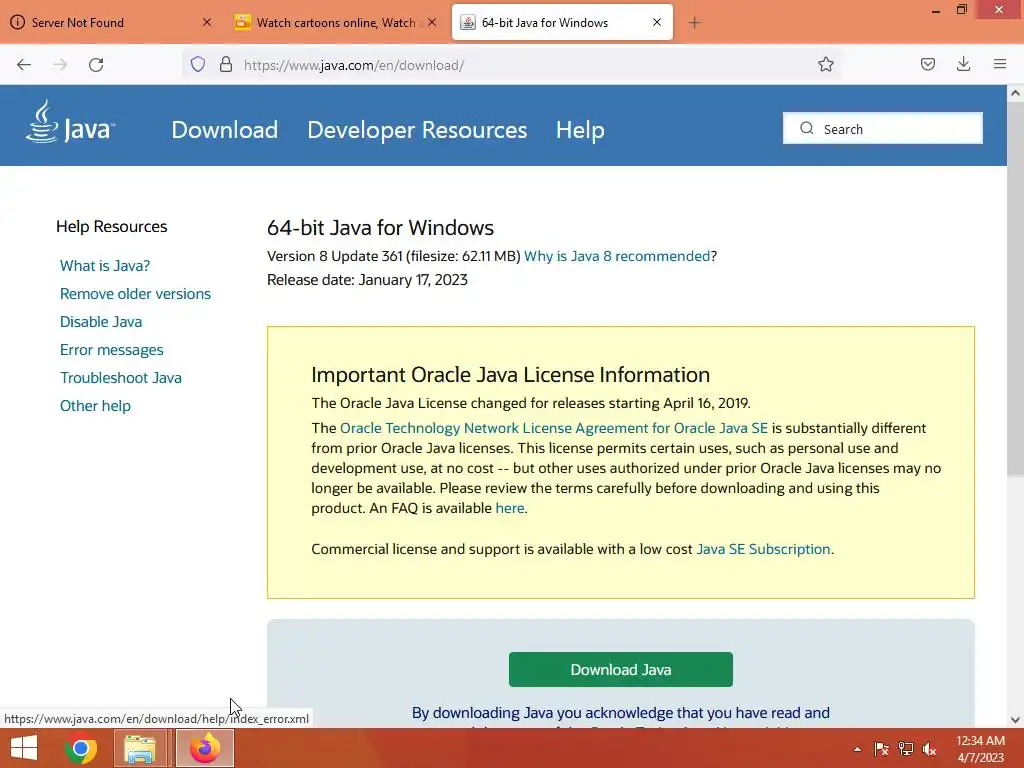Open the tracking protection shield icon

click(198, 64)
